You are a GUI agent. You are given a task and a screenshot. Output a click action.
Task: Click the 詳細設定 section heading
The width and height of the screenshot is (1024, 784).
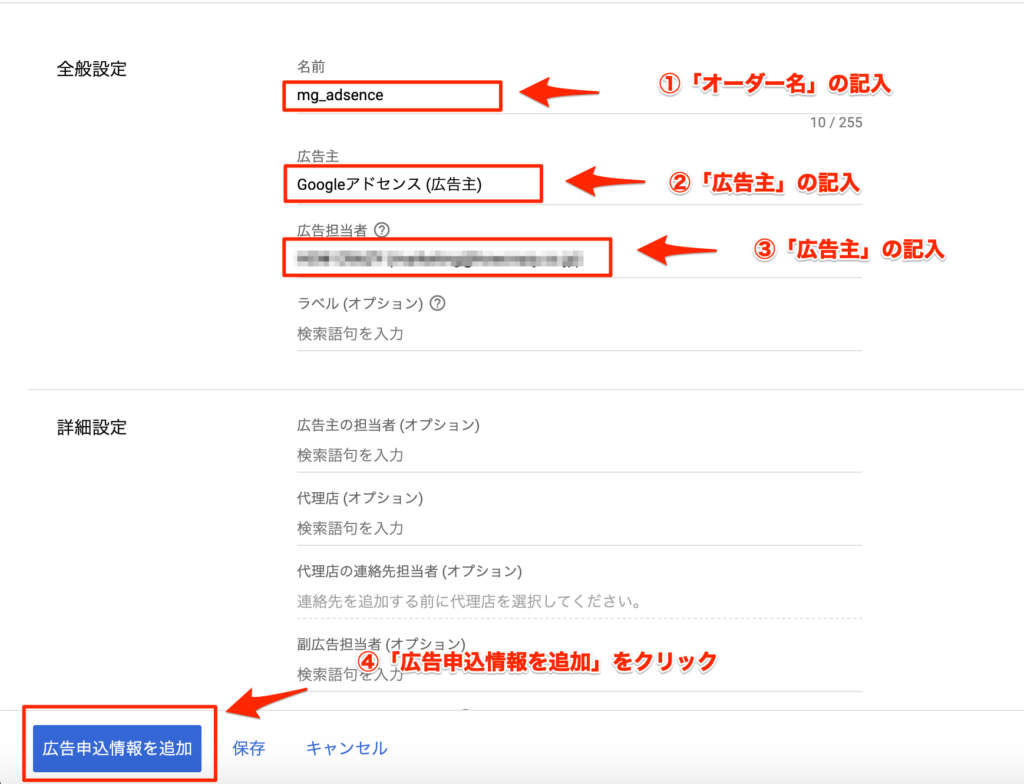(91, 427)
